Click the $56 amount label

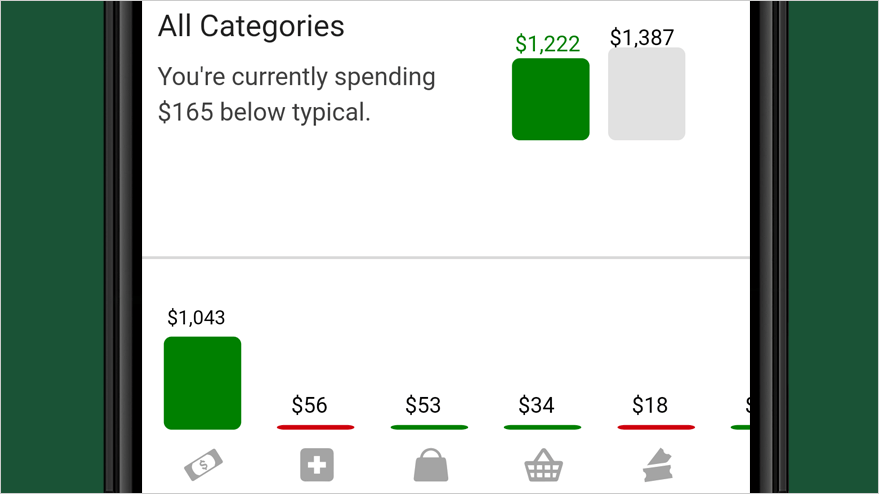point(309,405)
